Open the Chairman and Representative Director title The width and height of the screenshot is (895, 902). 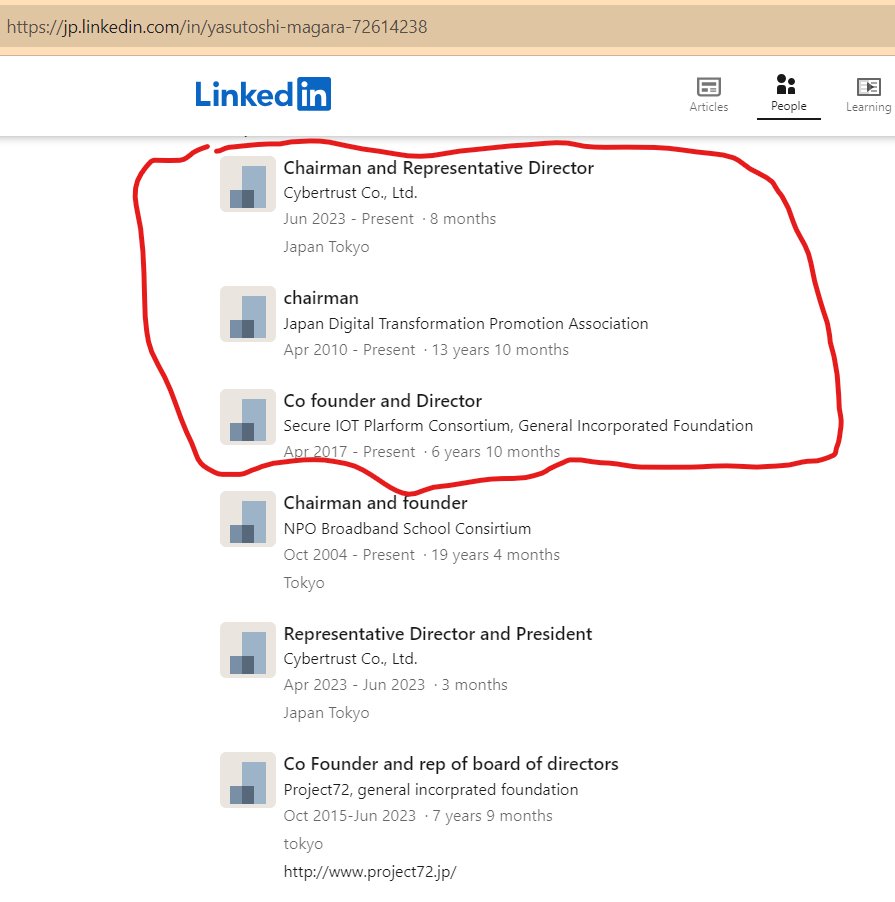click(x=438, y=168)
